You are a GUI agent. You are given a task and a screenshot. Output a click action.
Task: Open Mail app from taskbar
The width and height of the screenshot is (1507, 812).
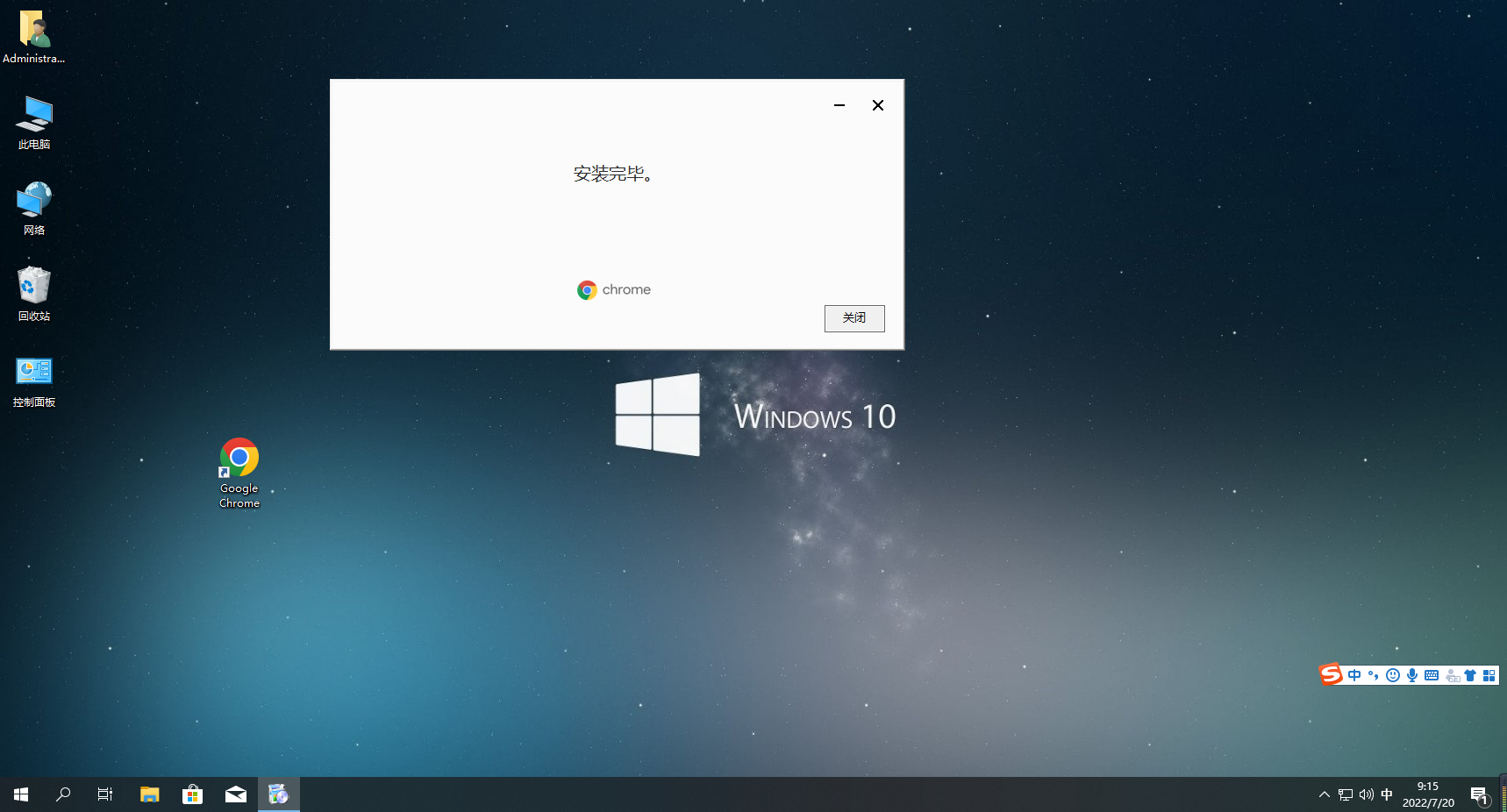[236, 794]
